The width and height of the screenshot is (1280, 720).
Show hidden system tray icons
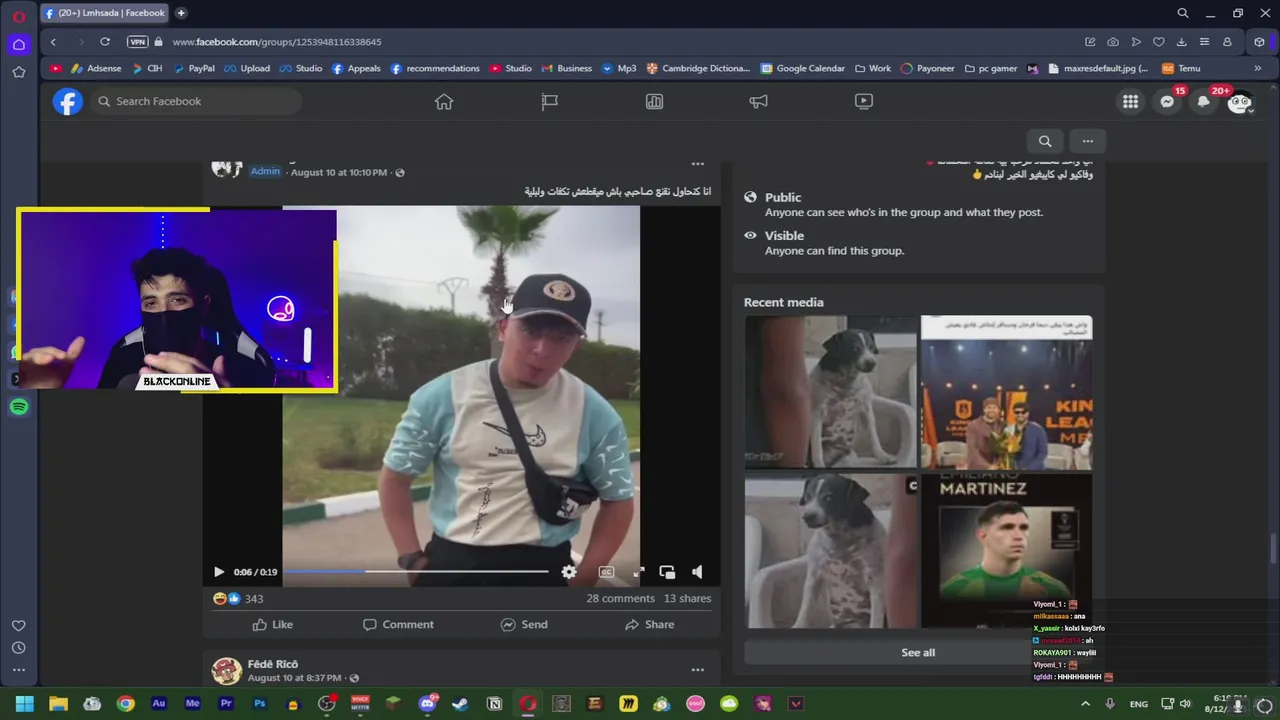(x=1087, y=704)
